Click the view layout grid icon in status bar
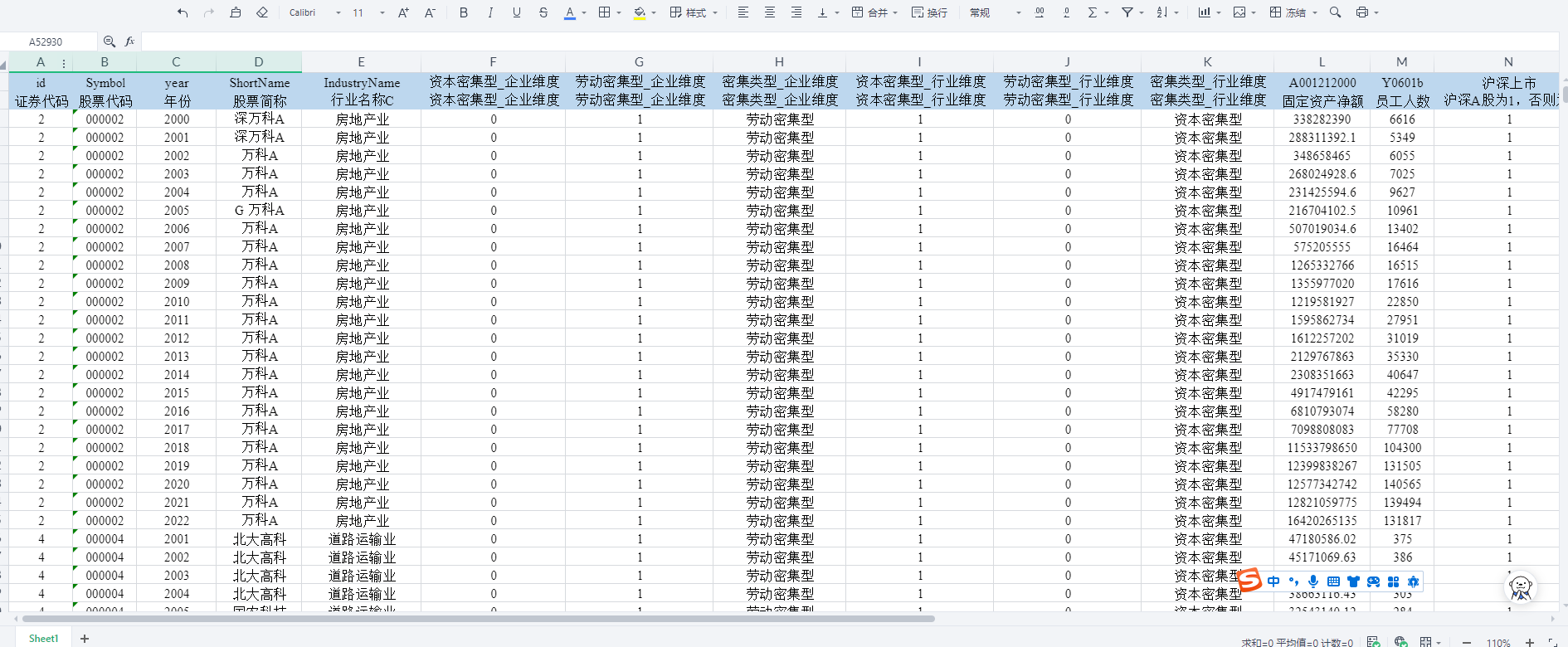The height and width of the screenshot is (647, 1568). 1425,642
